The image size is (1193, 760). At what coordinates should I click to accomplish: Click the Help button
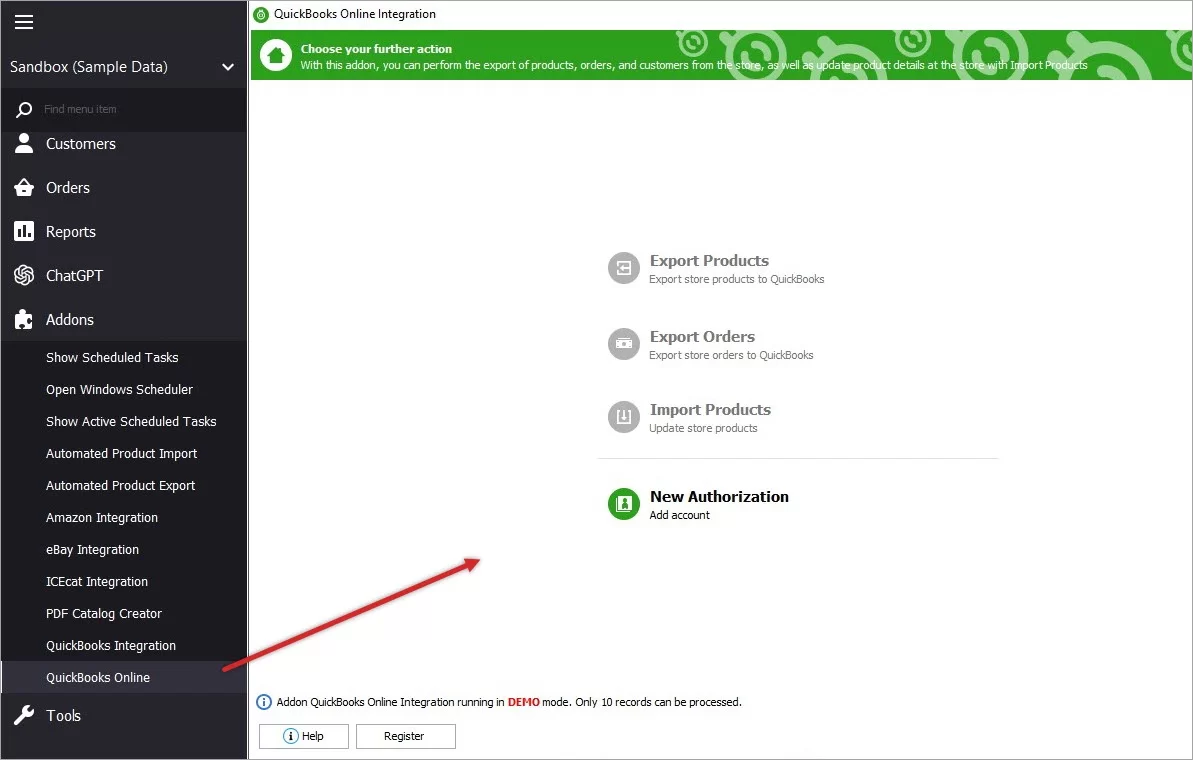[303, 736]
